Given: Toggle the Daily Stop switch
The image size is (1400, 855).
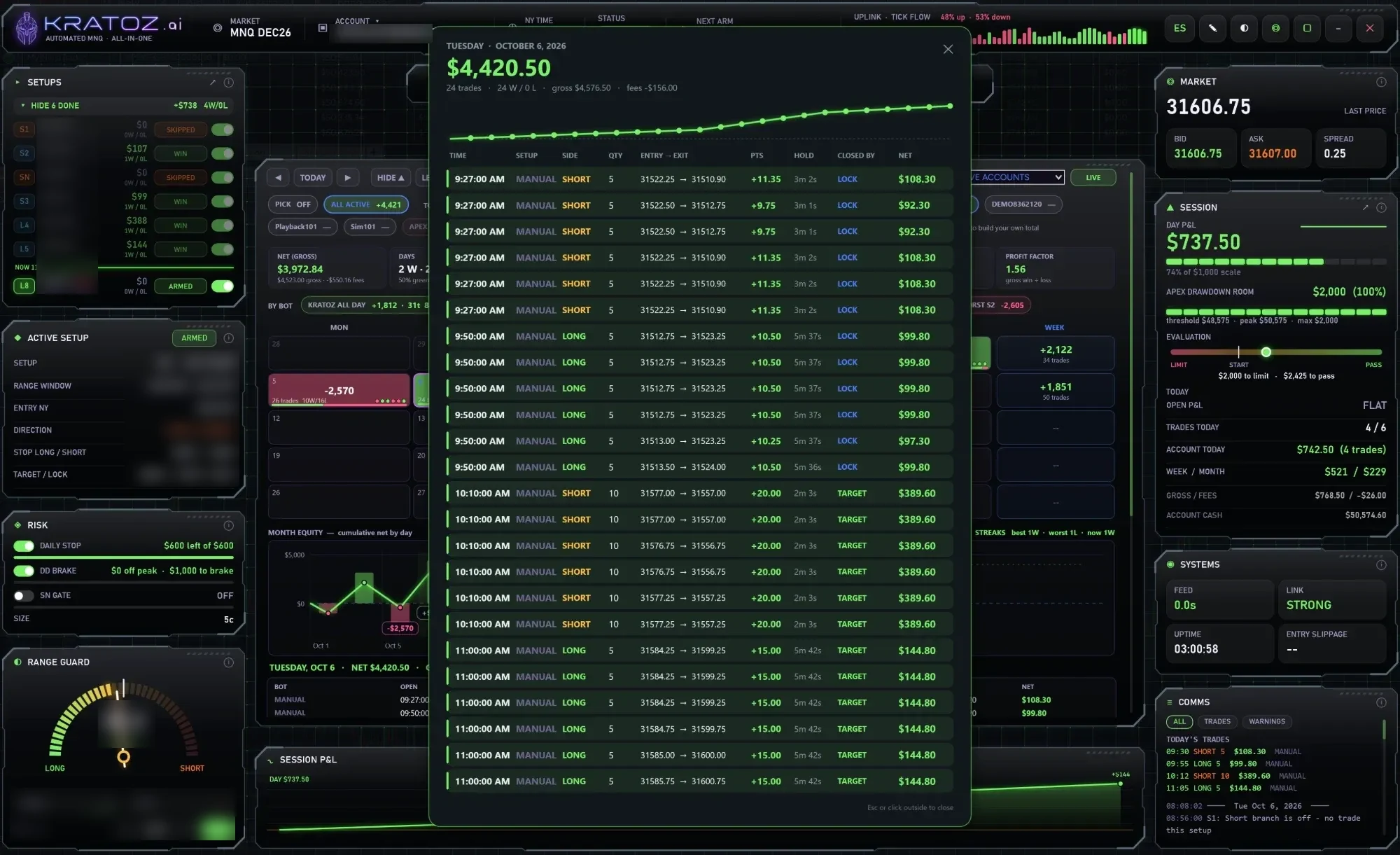Looking at the screenshot, I should [24, 545].
